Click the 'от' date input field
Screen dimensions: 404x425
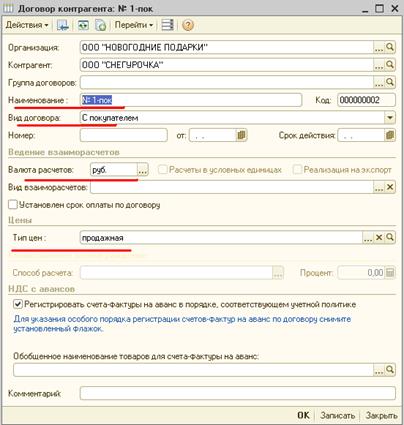click(212, 135)
